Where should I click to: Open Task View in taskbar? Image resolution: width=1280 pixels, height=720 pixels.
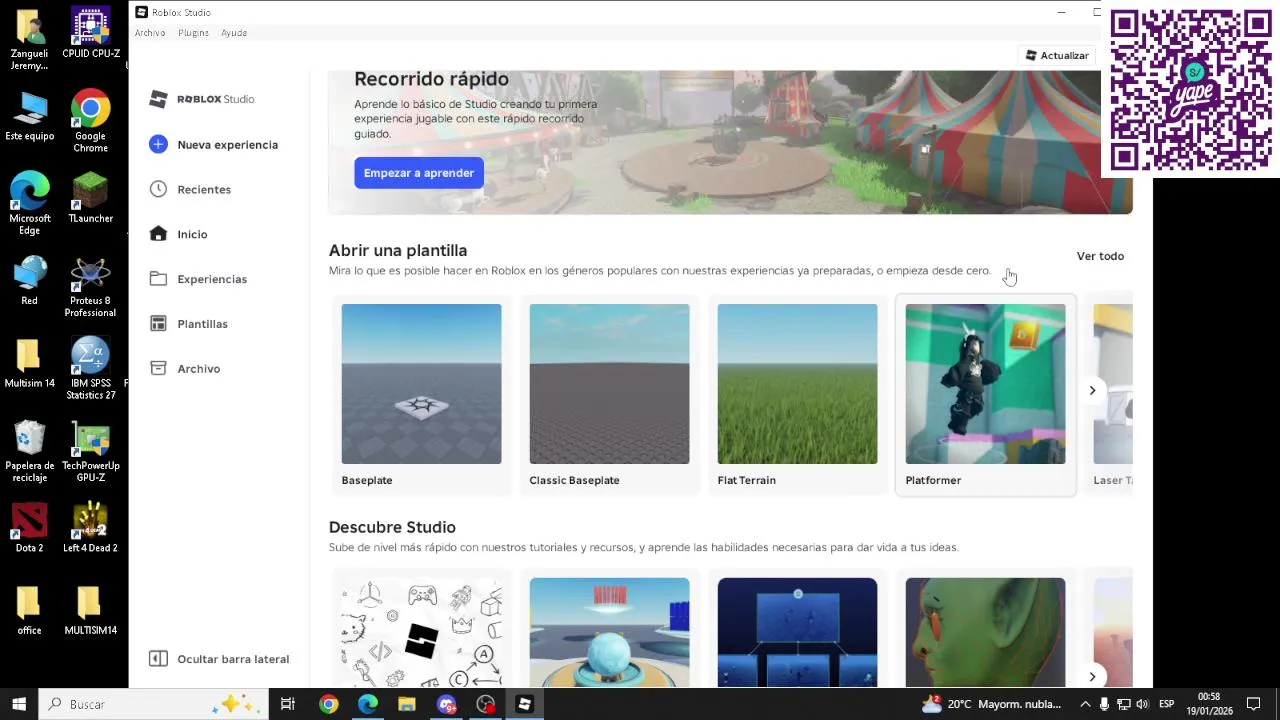click(x=287, y=704)
